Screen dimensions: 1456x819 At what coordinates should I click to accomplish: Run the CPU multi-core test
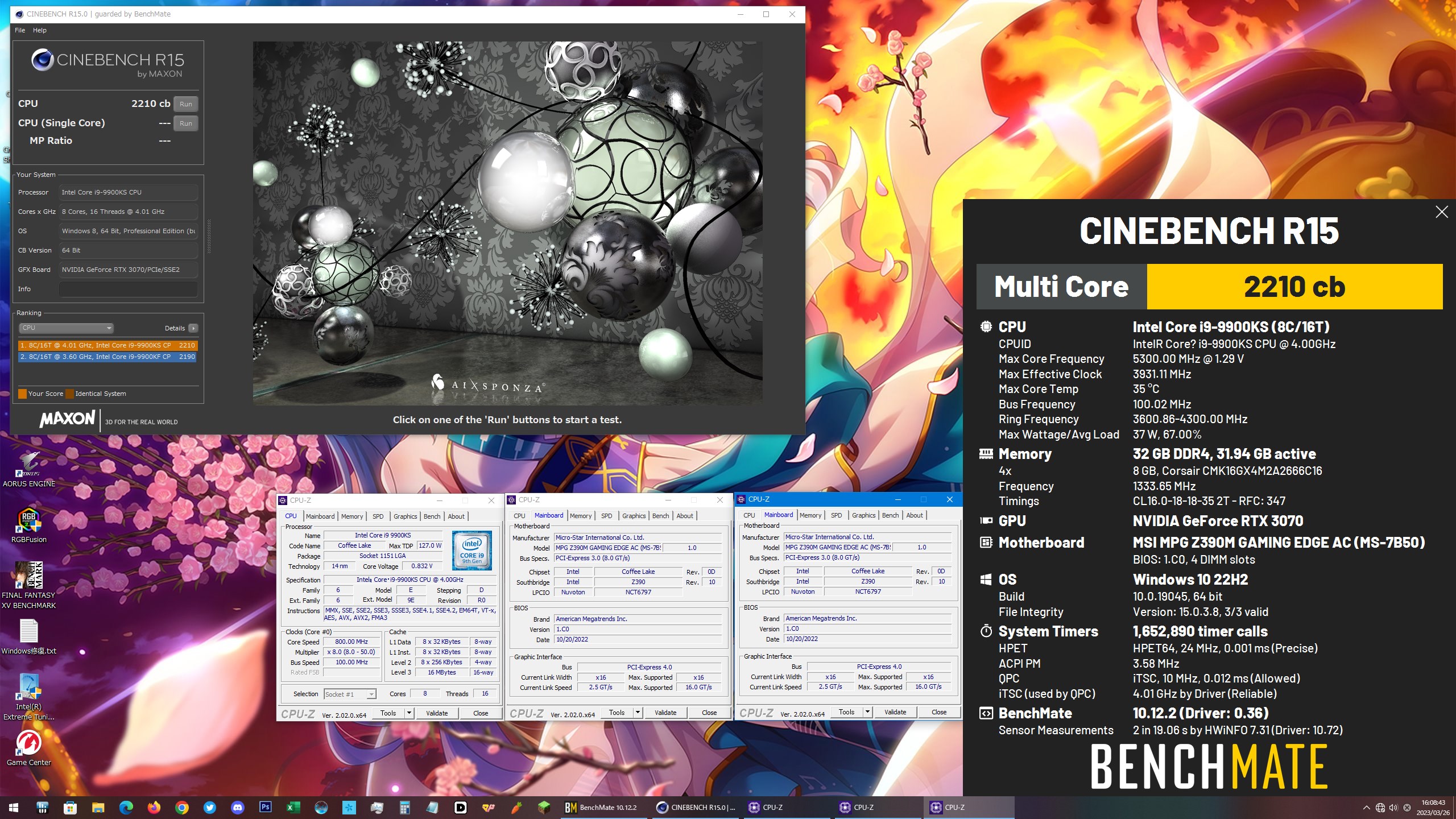click(x=186, y=104)
